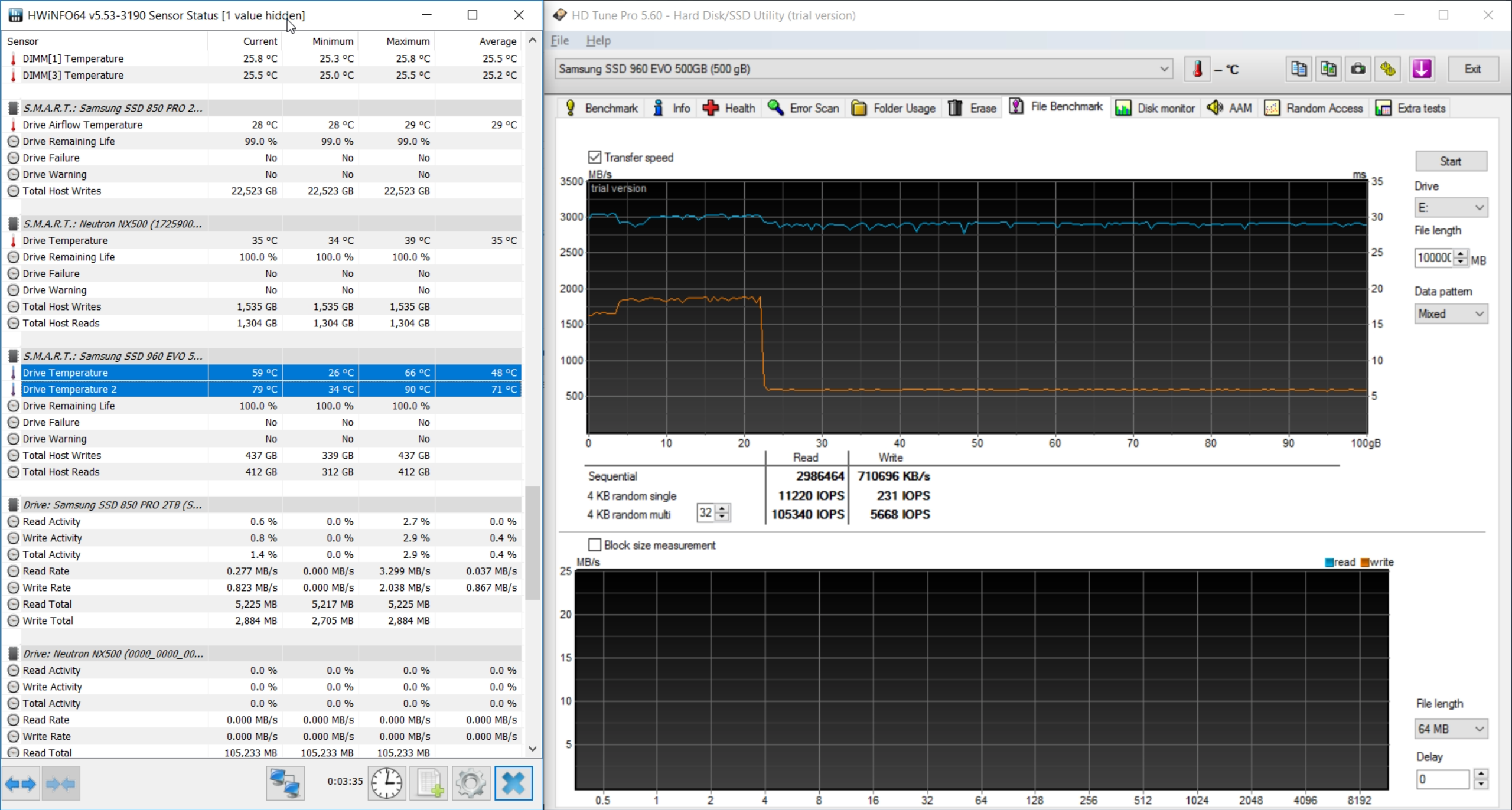Click the copy-to-clipboard icon in HD Tune

tap(1298, 69)
